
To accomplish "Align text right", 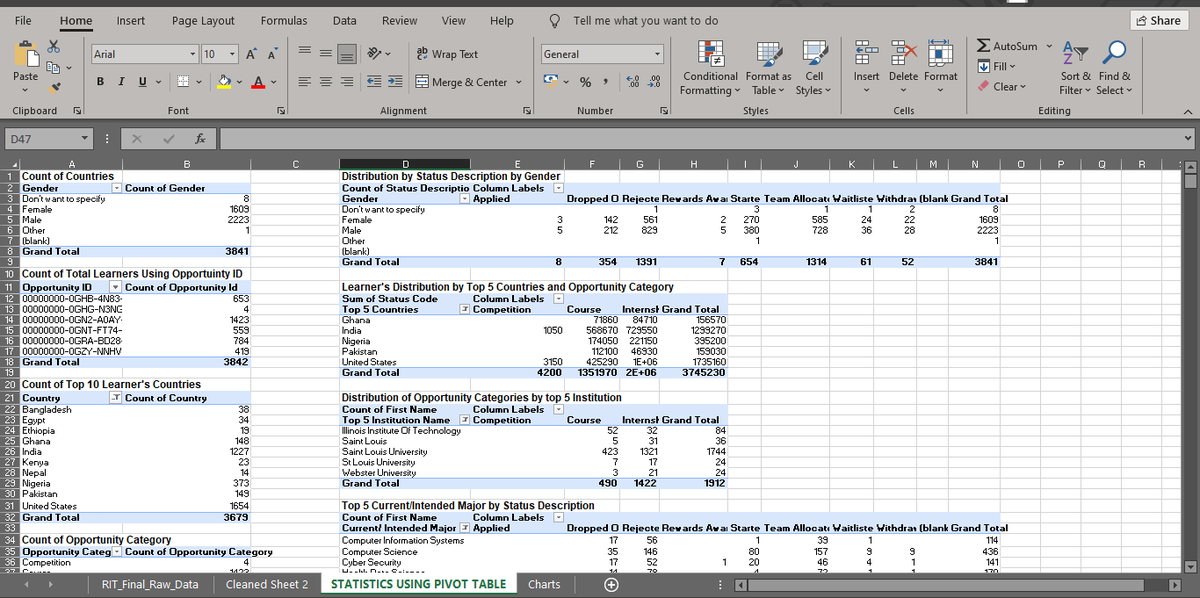I will [346, 82].
